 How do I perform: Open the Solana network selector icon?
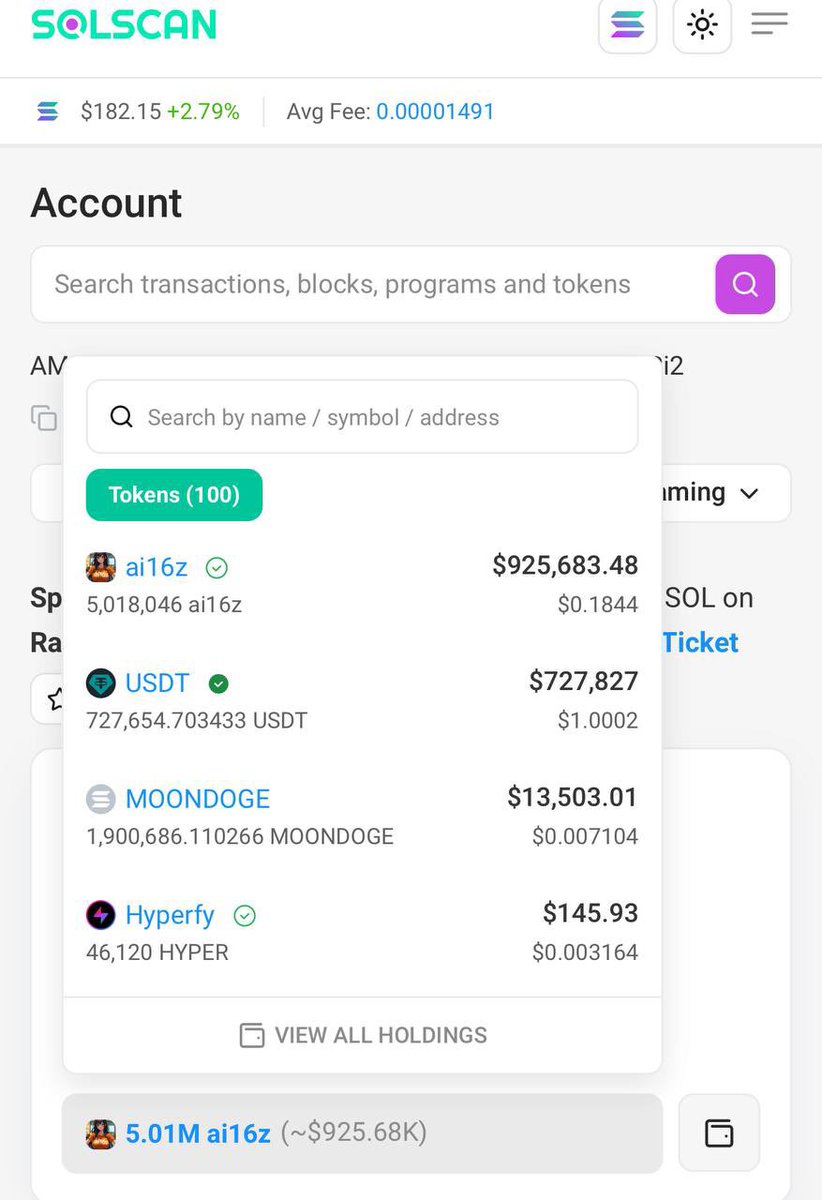click(627, 24)
